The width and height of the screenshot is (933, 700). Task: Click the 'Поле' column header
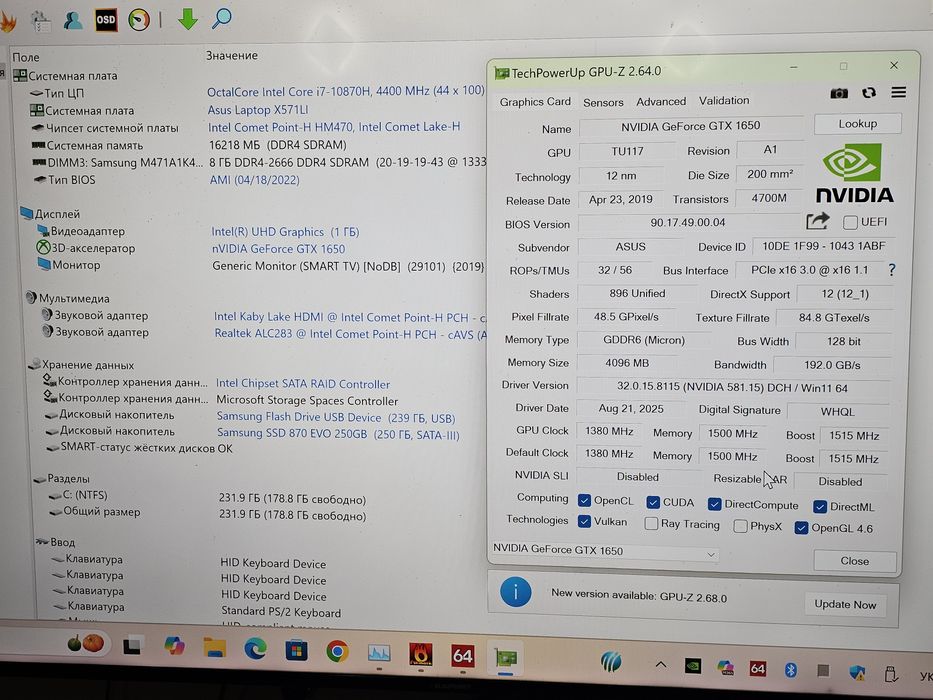tap(26, 57)
